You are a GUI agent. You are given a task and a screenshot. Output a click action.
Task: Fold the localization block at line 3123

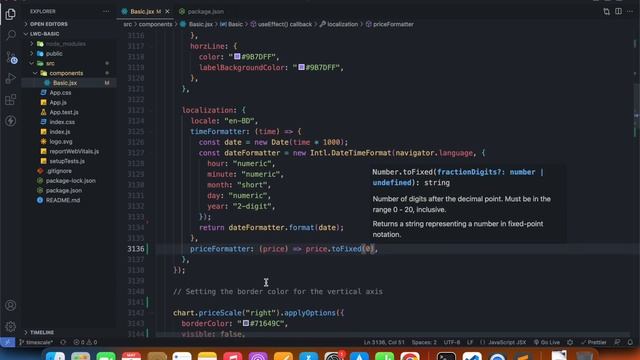tap(151, 110)
